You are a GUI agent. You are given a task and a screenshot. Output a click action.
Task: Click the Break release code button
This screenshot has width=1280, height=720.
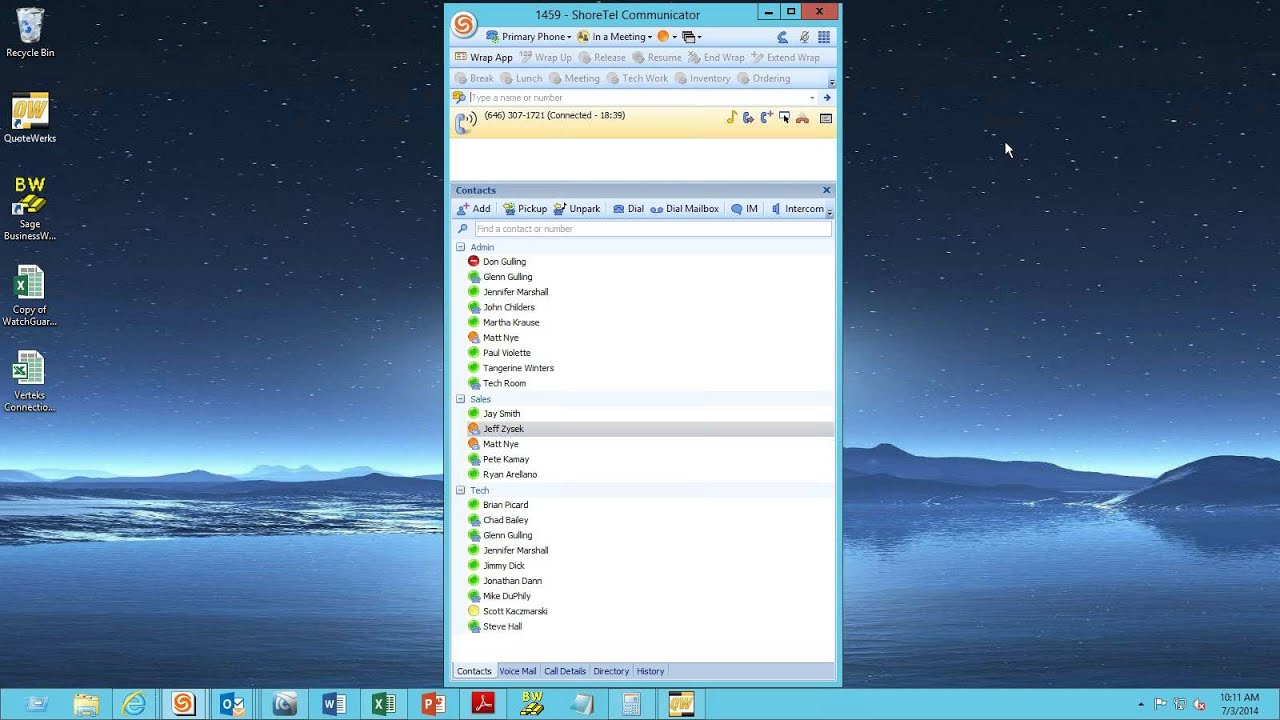click(474, 79)
